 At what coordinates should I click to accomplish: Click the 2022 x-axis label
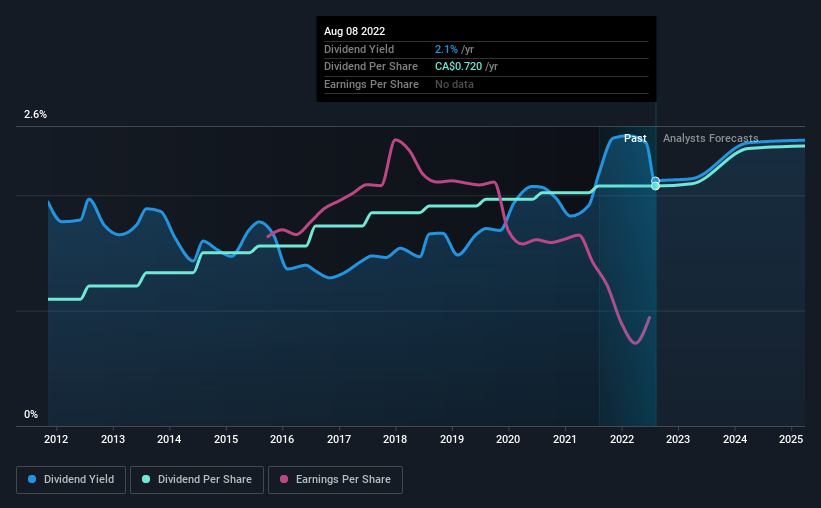[622, 439]
